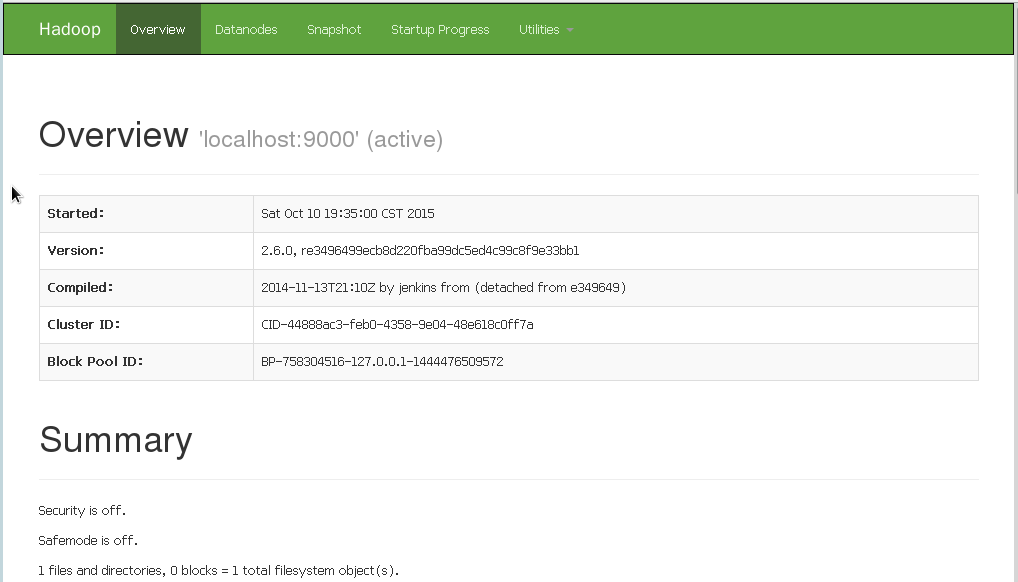Expand the Utilities dropdown menu

(x=546, y=29)
